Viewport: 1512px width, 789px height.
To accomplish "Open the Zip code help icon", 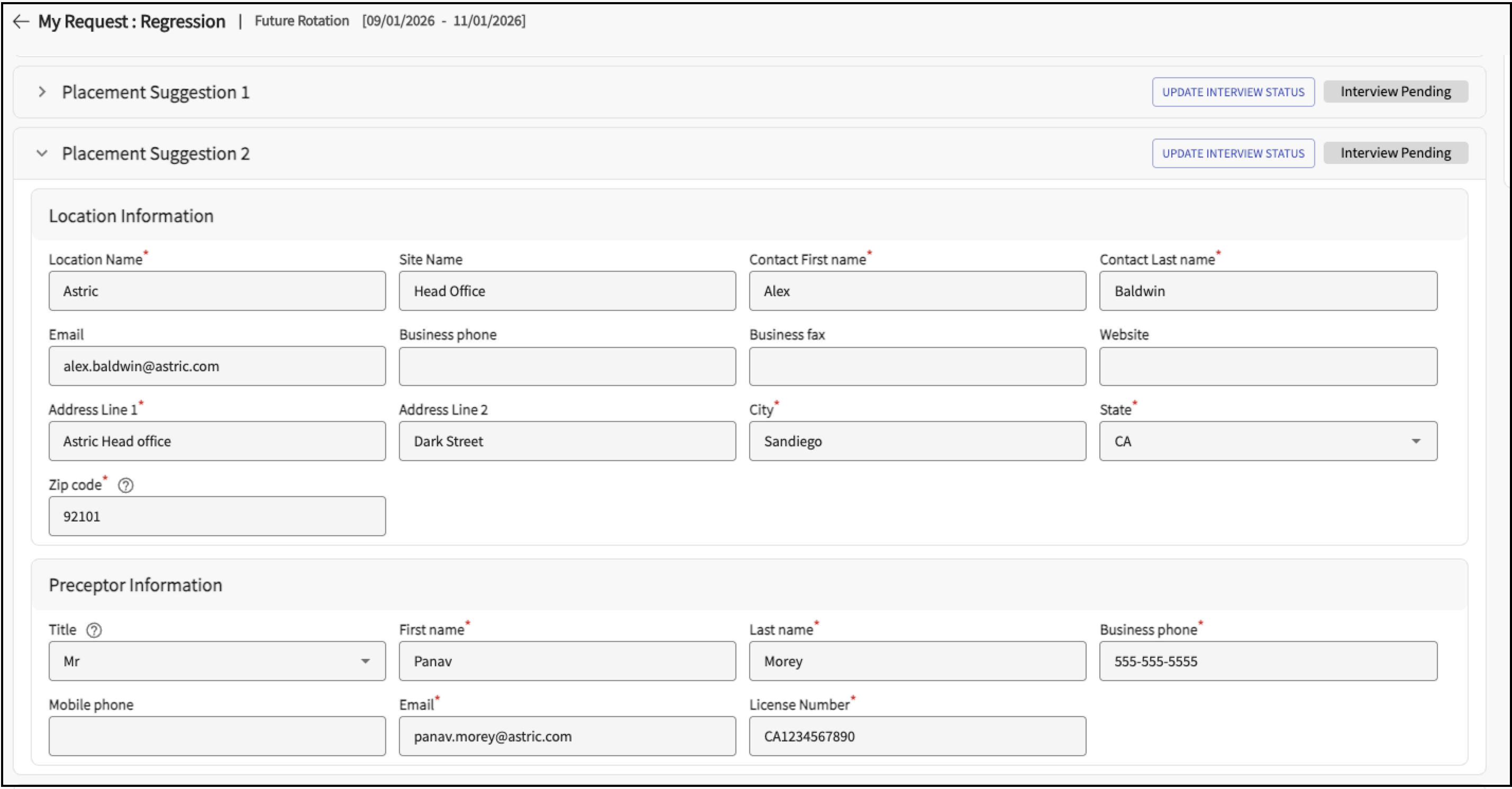I will tap(125, 485).
